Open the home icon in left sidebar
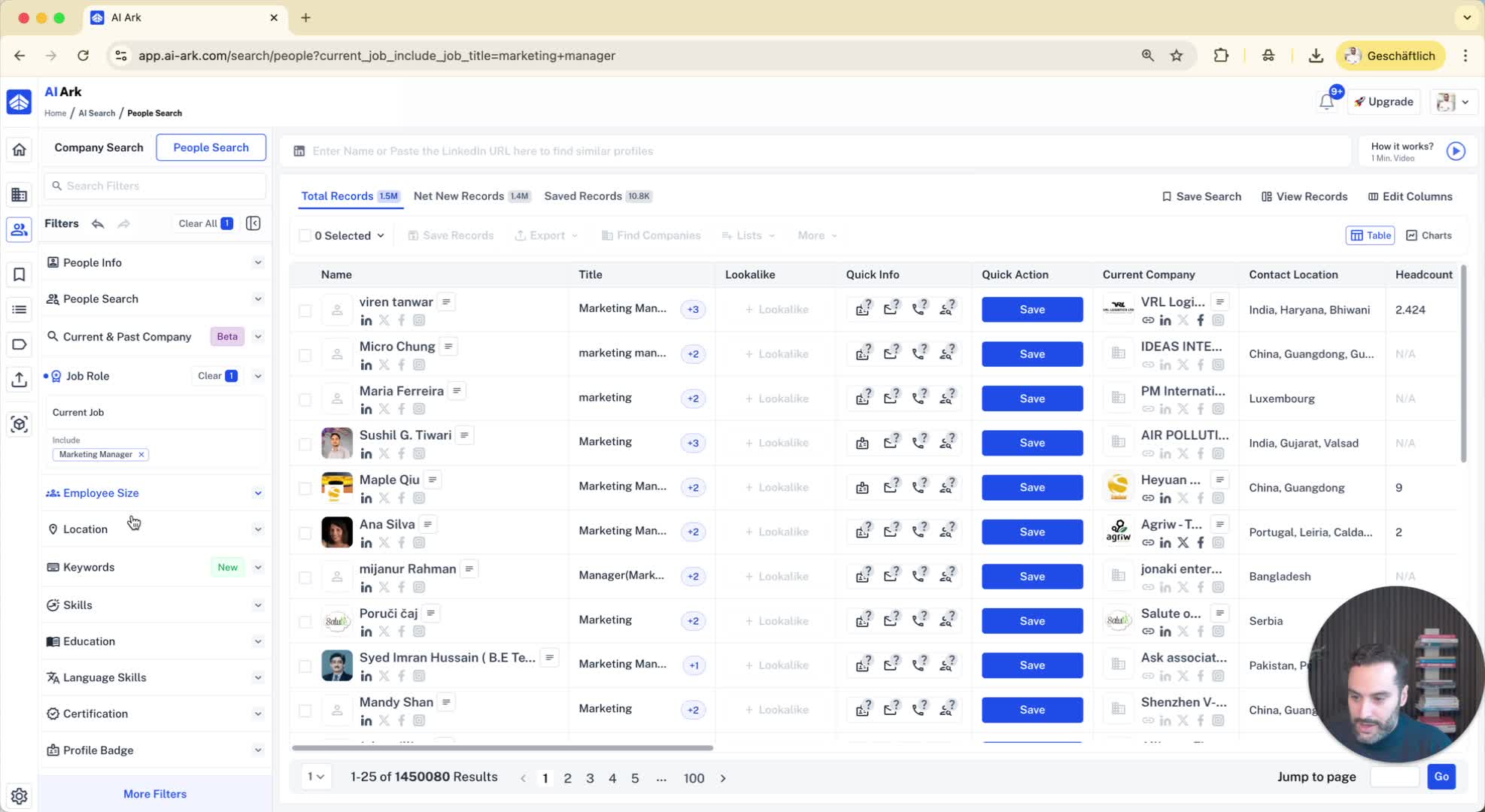Image resolution: width=1485 pixels, height=812 pixels. (x=20, y=150)
